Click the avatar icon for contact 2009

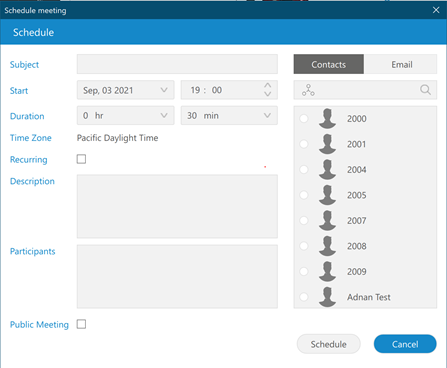327,271
